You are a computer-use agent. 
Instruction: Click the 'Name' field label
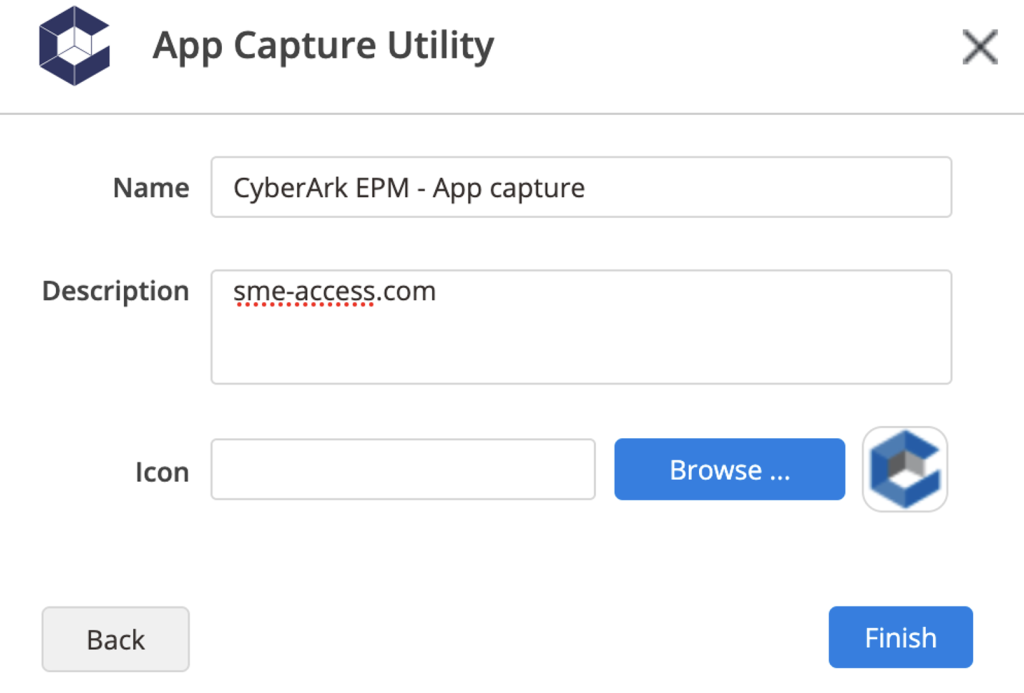coord(151,188)
